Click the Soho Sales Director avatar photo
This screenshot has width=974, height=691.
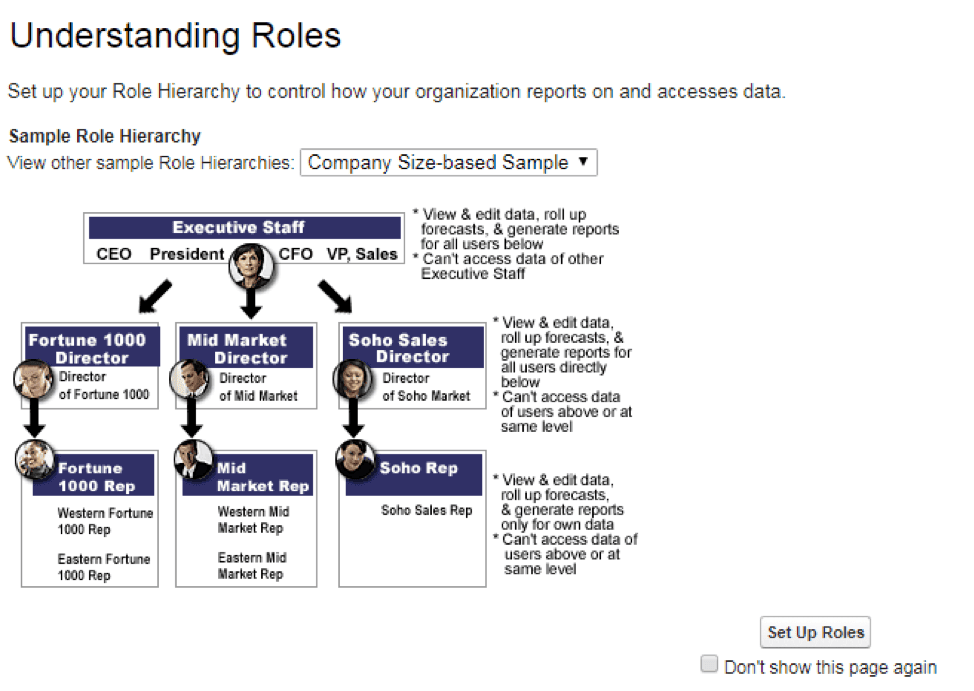(x=353, y=379)
